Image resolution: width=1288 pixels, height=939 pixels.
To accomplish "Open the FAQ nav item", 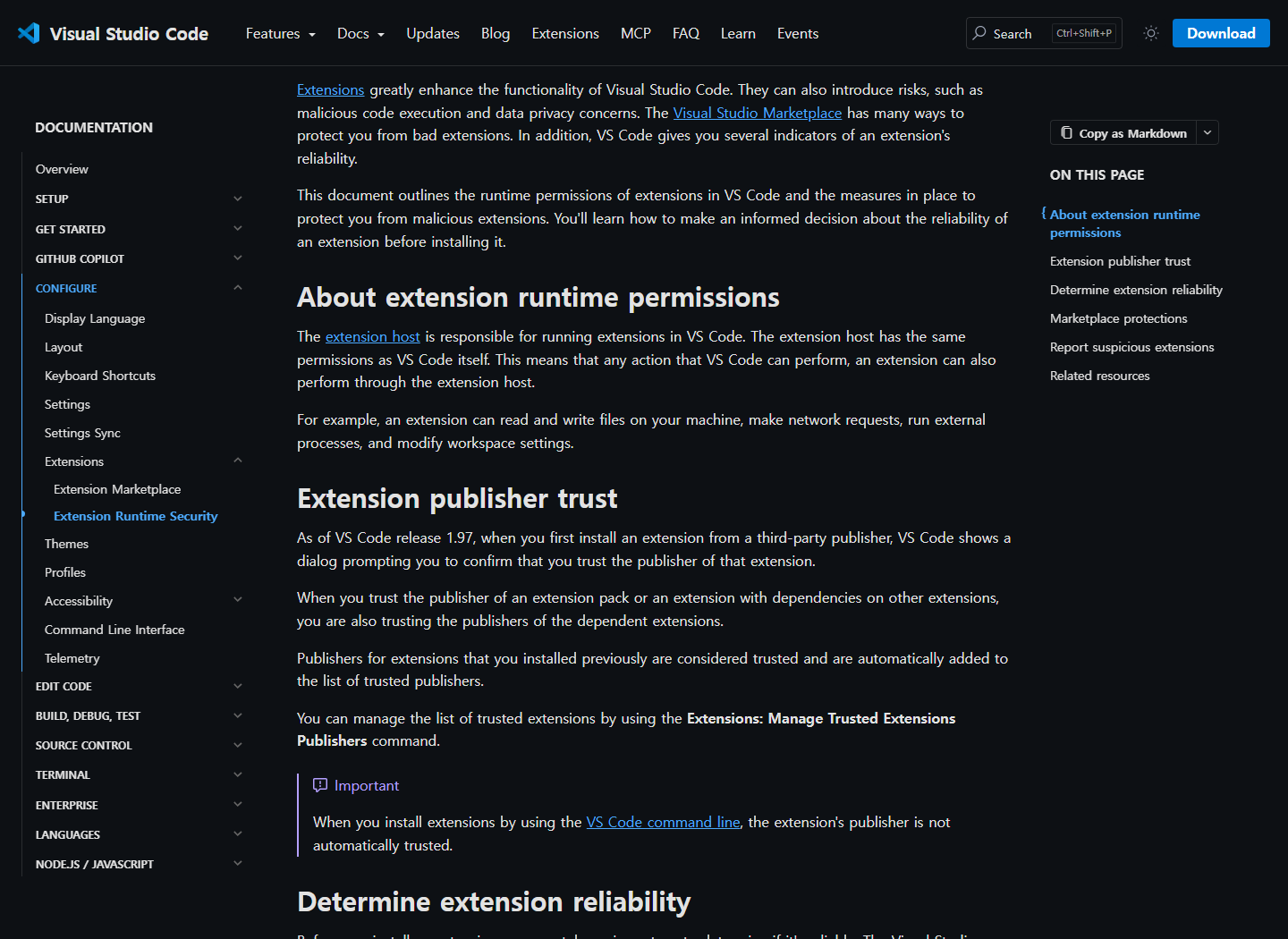I will pos(686,33).
